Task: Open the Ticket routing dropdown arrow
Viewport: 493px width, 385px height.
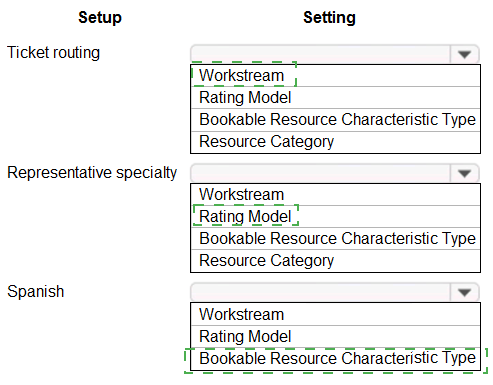Action: (464, 54)
